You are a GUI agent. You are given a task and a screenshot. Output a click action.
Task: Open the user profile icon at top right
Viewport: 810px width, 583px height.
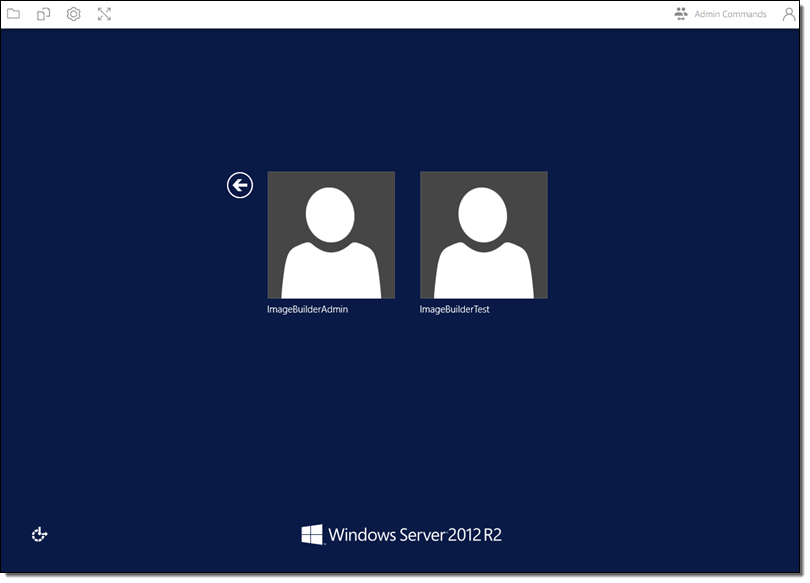coord(788,15)
